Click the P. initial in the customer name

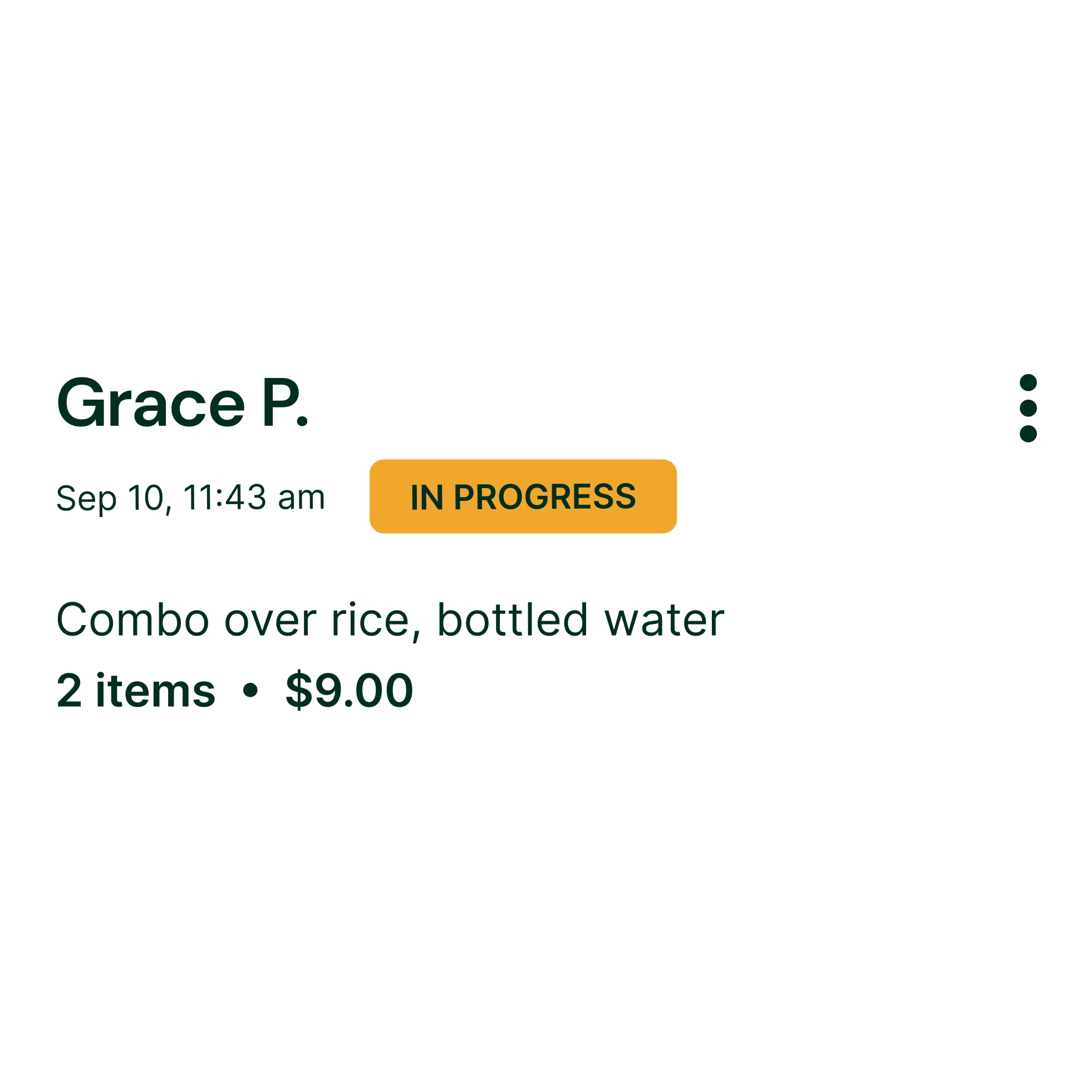(286, 404)
